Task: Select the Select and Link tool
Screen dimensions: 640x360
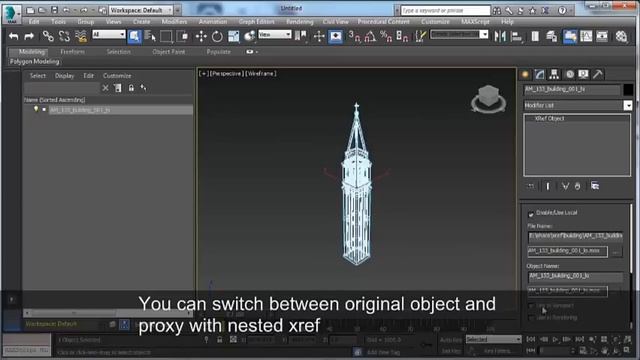Action: [x=48, y=36]
